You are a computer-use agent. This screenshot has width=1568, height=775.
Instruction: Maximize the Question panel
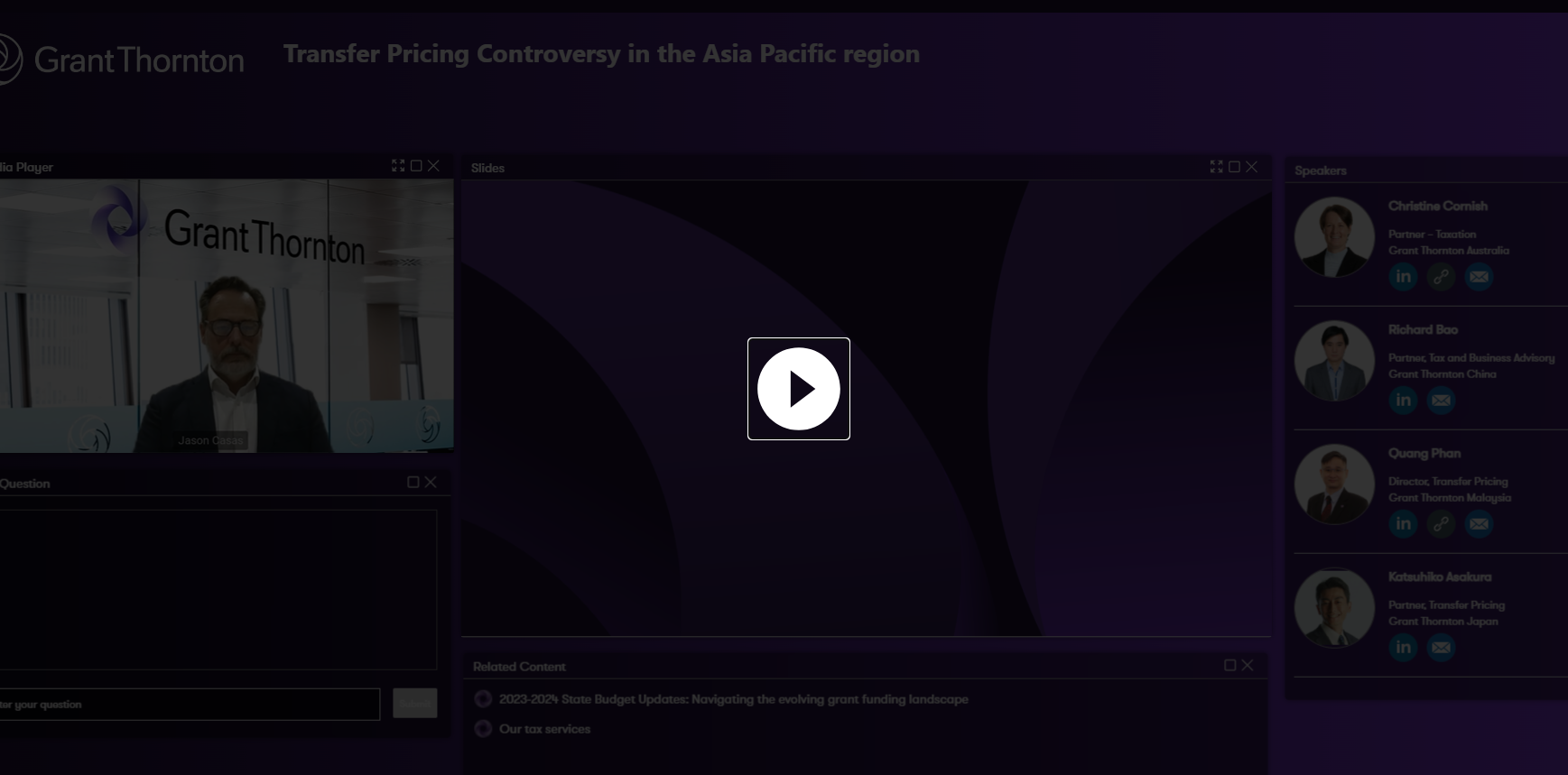click(413, 483)
